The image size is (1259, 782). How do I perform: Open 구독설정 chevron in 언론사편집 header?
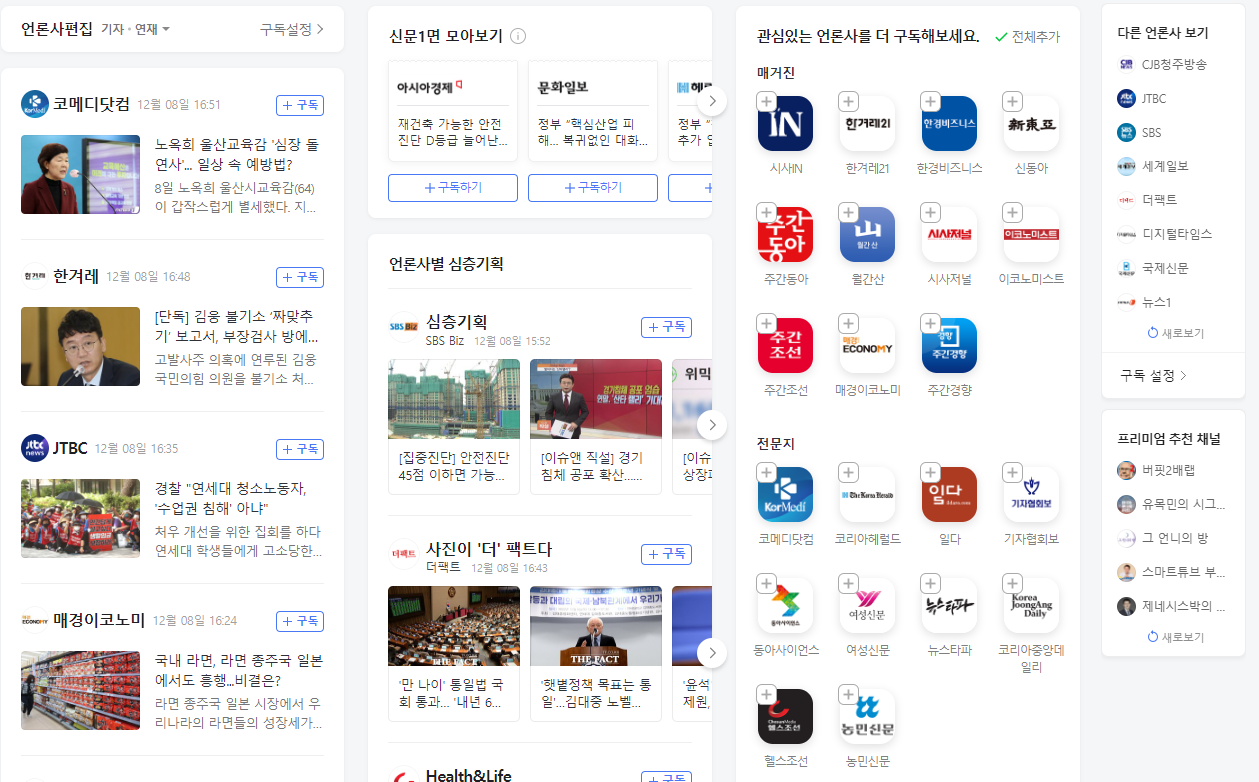click(x=292, y=29)
